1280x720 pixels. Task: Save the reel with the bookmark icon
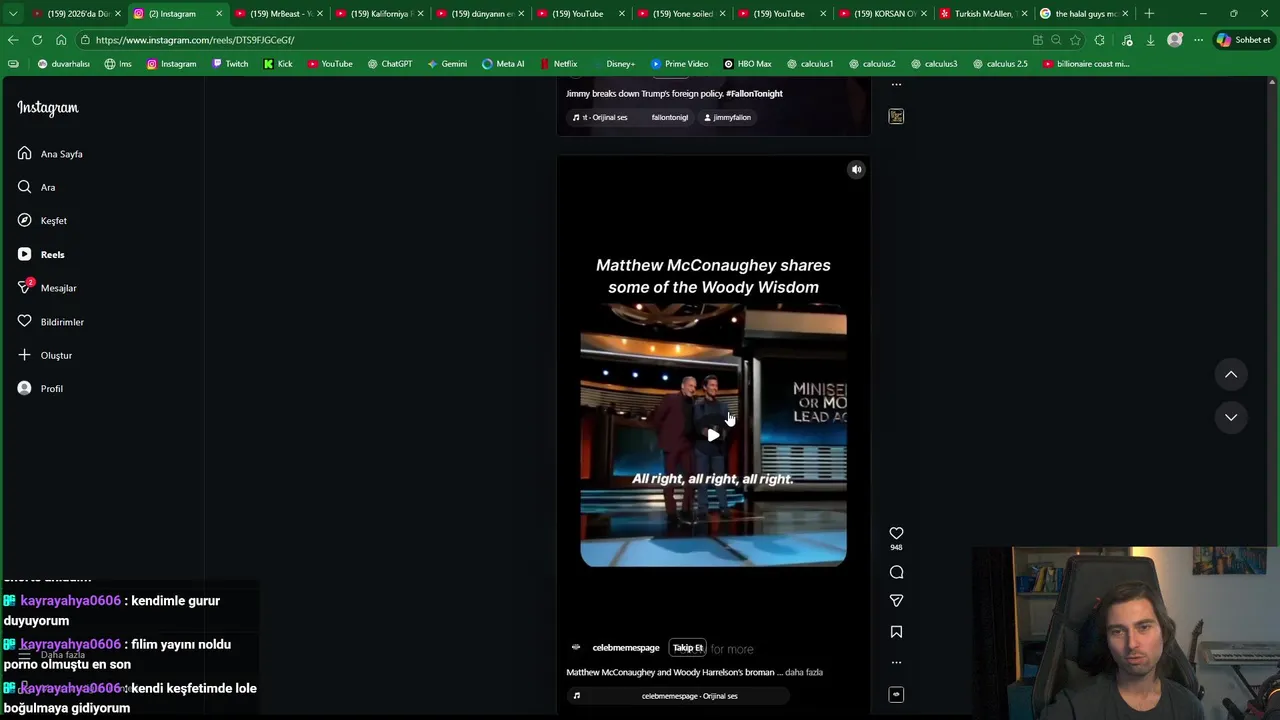coord(896,632)
